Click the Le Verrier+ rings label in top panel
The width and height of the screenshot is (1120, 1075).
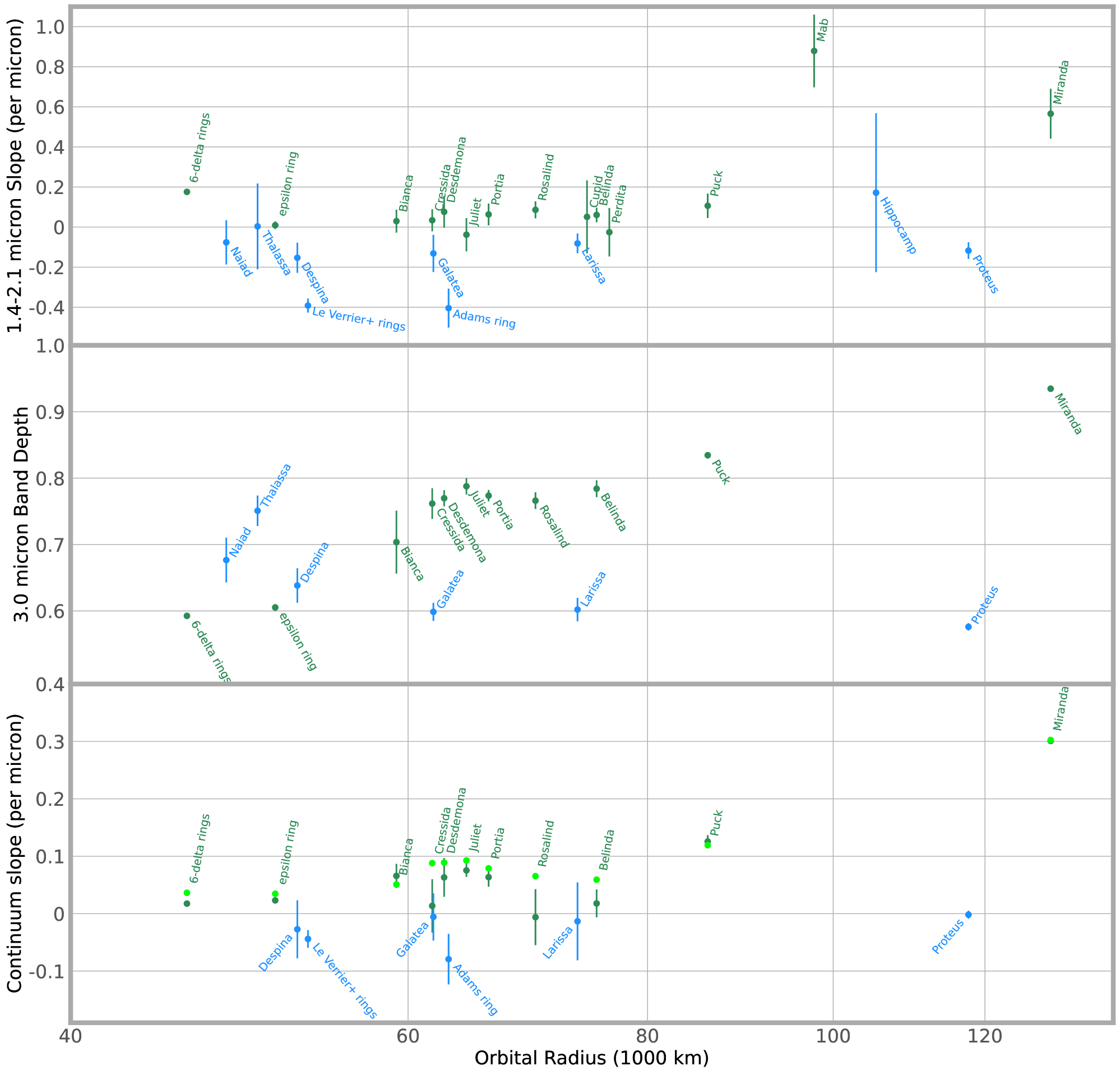[x=358, y=320]
